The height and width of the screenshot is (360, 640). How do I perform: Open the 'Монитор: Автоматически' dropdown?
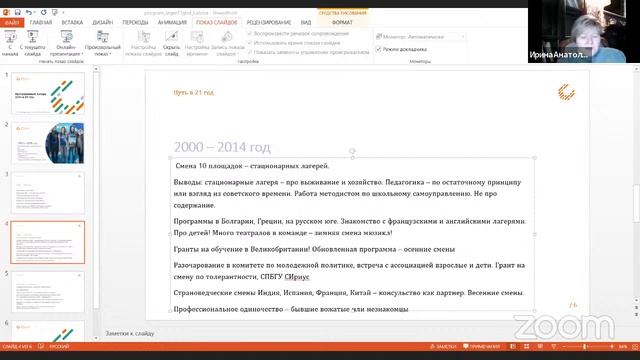point(420,37)
